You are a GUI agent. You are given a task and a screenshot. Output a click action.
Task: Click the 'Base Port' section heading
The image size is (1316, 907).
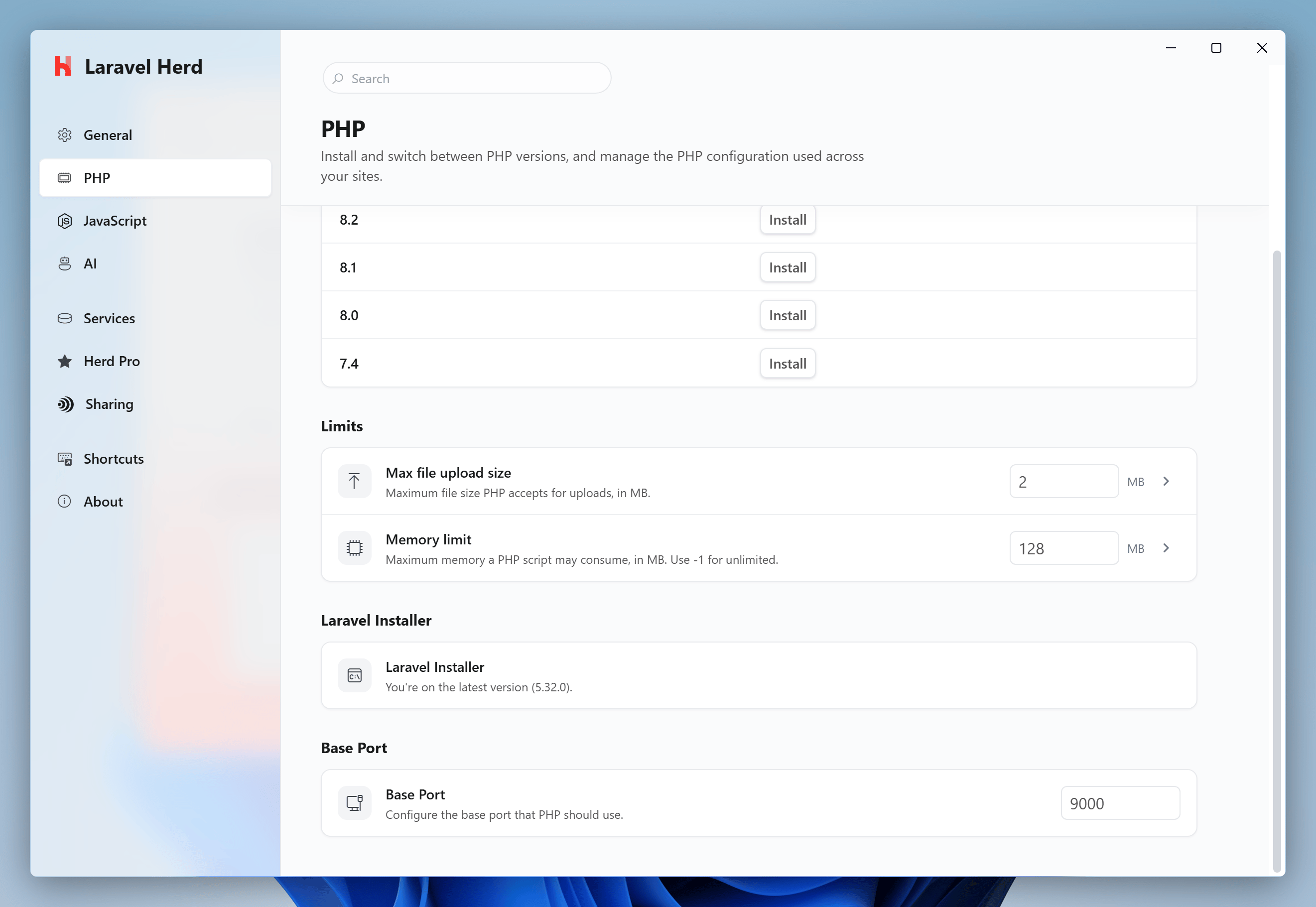354,748
